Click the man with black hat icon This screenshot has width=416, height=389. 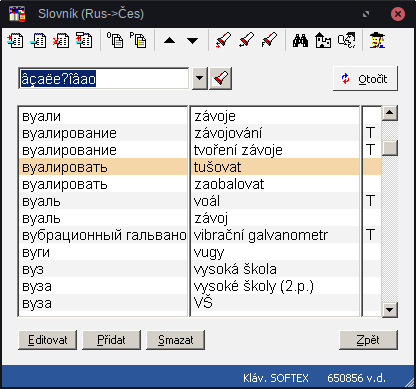click(x=377, y=40)
